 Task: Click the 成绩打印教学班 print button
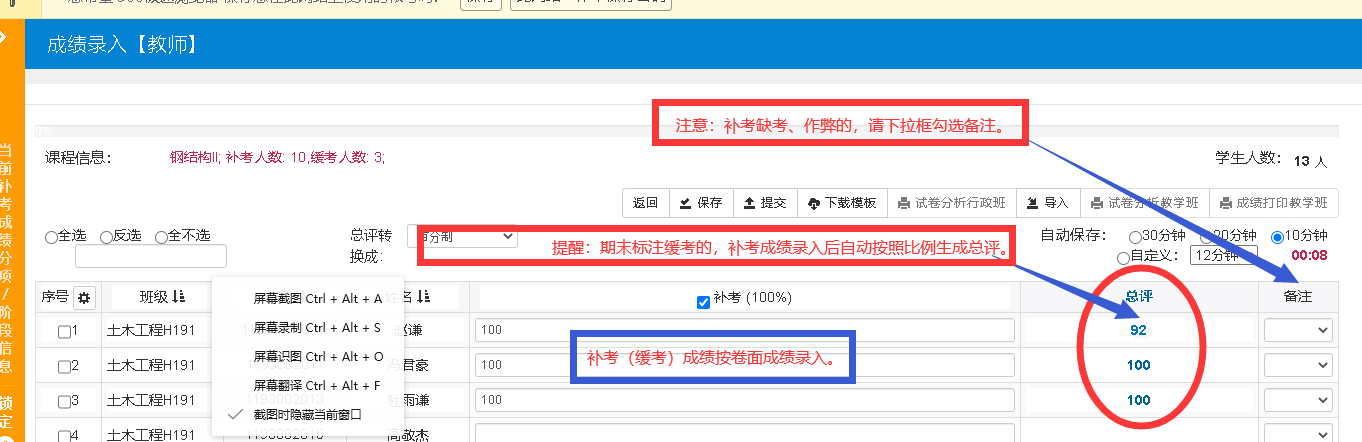(x=1274, y=203)
